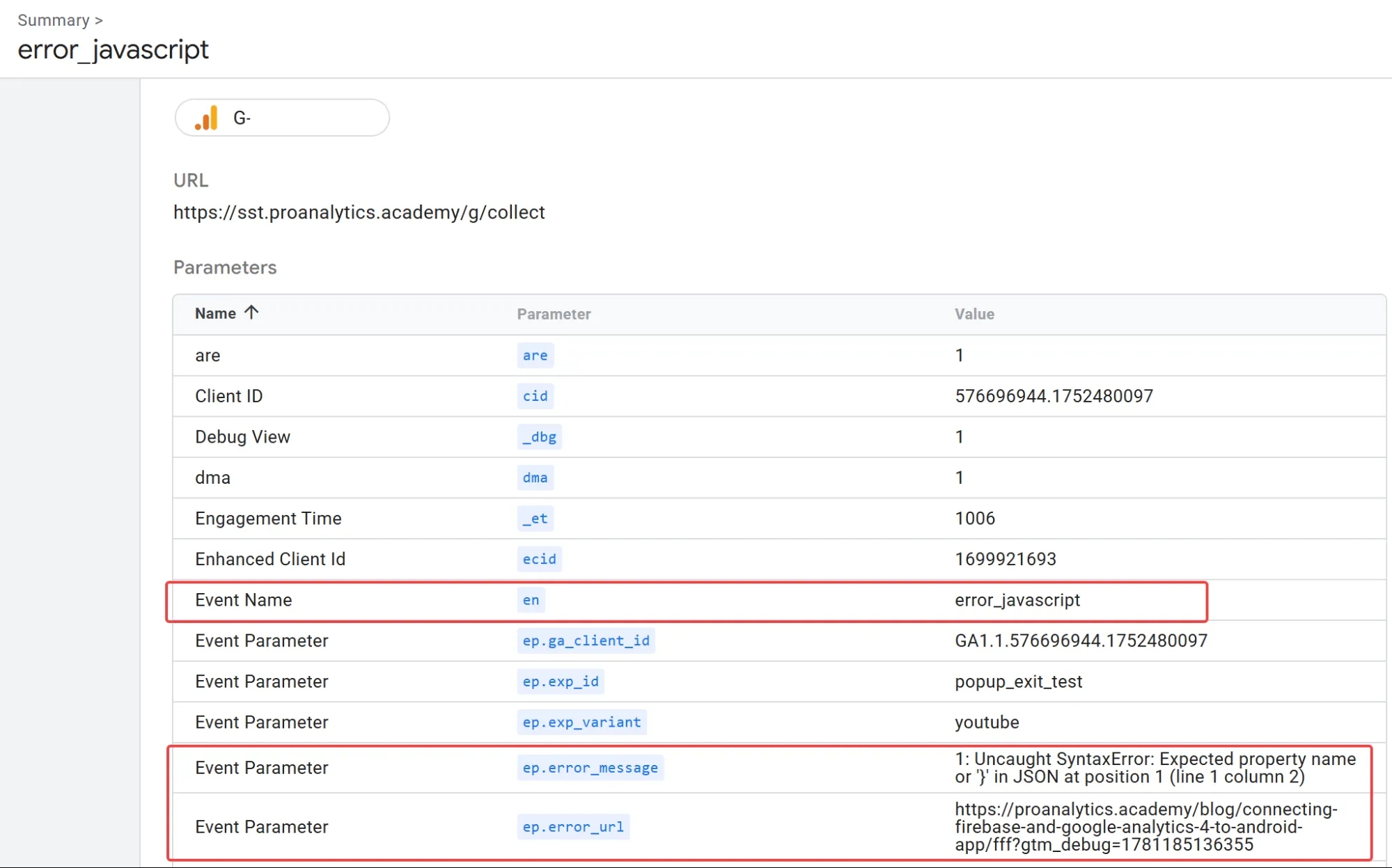The image size is (1392, 868).
Task: Click the cid parameter chip
Action: point(535,396)
